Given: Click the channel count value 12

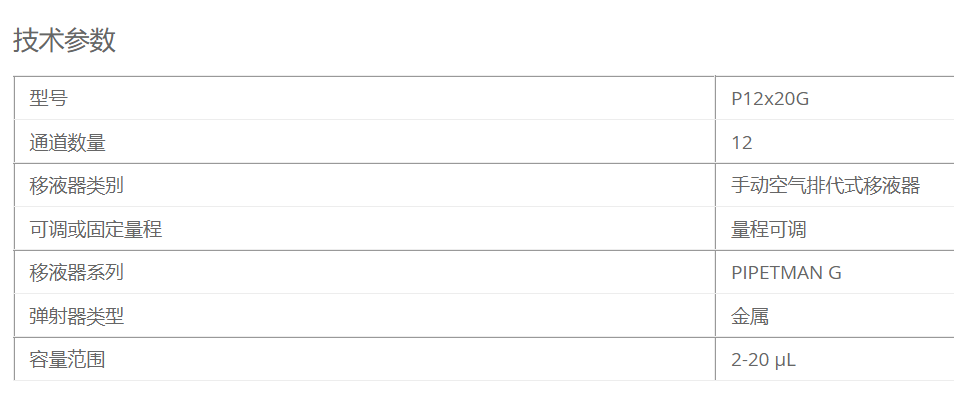Looking at the screenshot, I should [x=742, y=143].
